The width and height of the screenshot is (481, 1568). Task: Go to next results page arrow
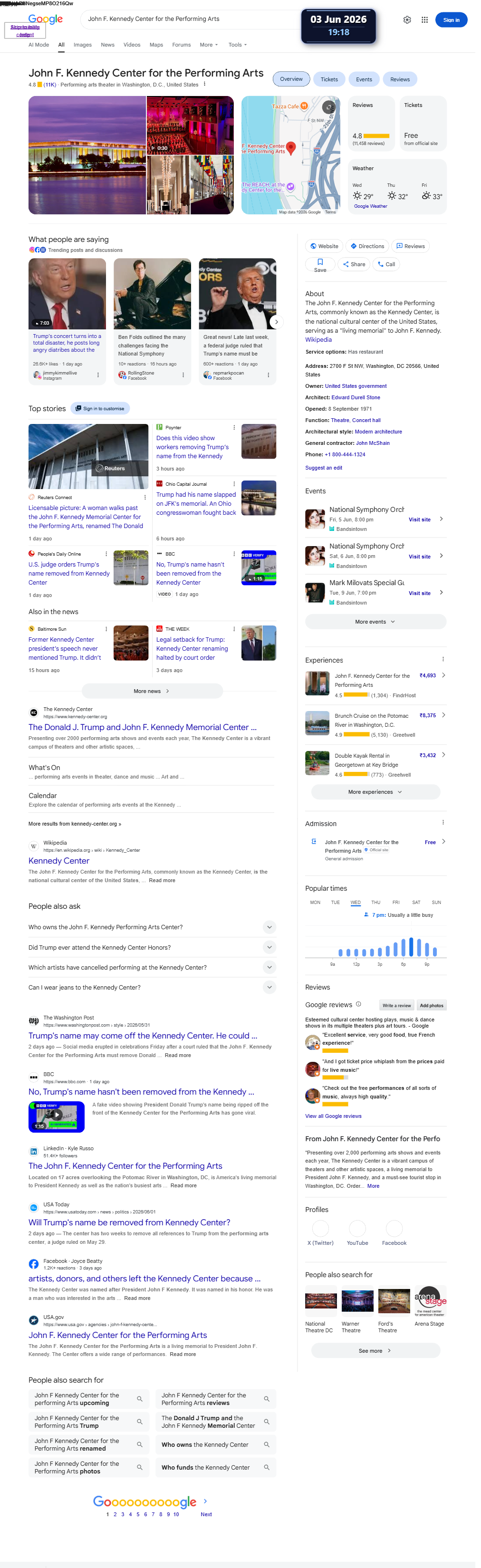[206, 1501]
